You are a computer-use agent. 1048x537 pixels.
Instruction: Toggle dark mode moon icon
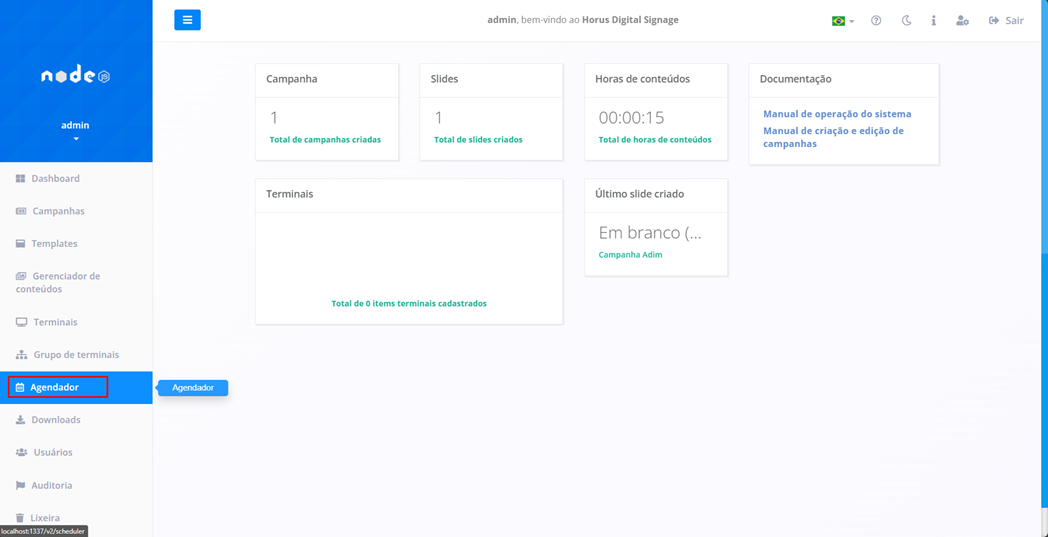[x=906, y=20]
